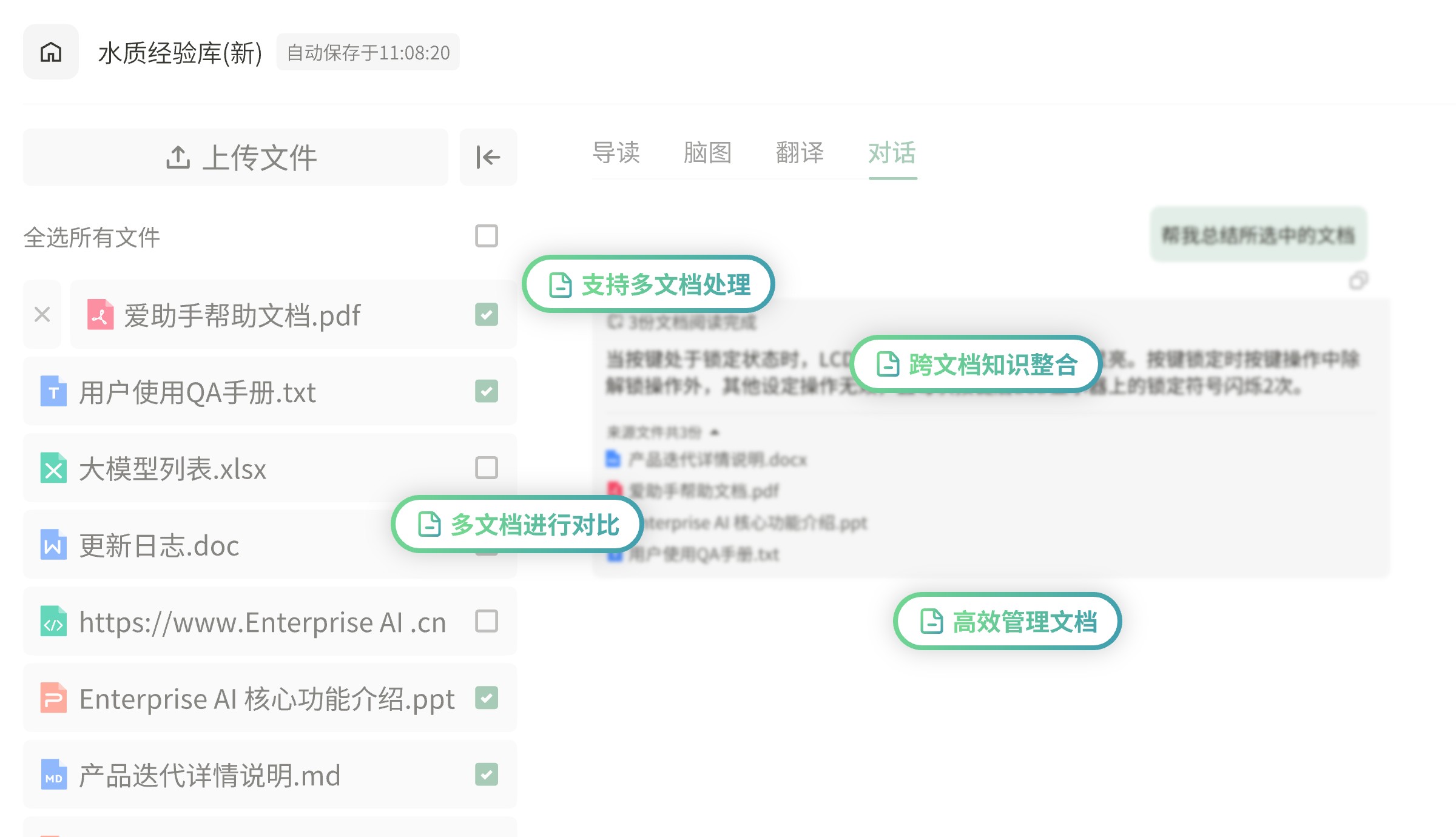Check the 全选所有文件 checkbox
This screenshot has width=1456, height=837.
487,236
